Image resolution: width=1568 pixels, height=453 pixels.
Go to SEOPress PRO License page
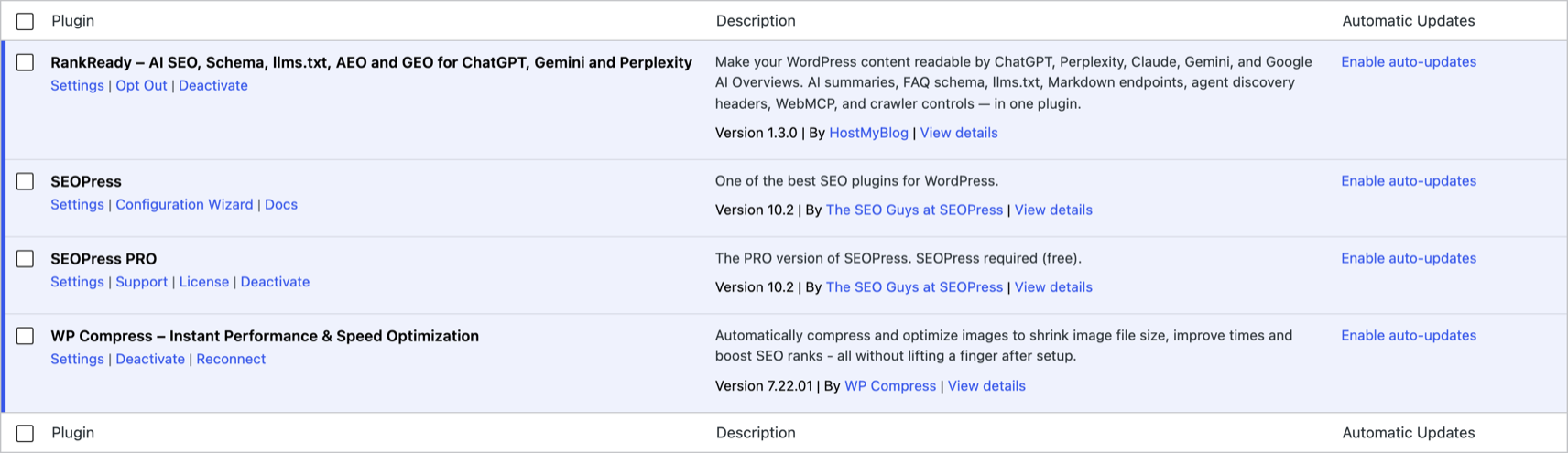coord(204,282)
